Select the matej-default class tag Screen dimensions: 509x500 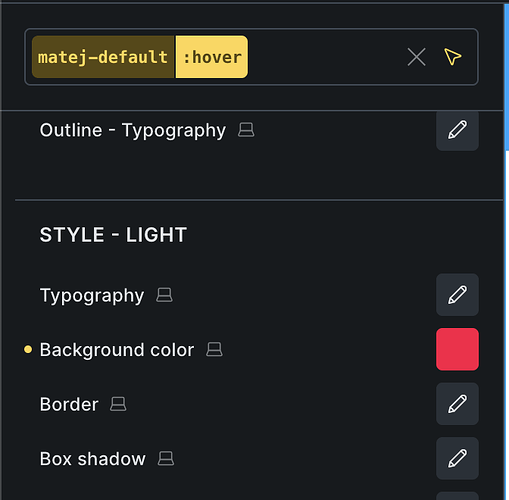coord(103,57)
